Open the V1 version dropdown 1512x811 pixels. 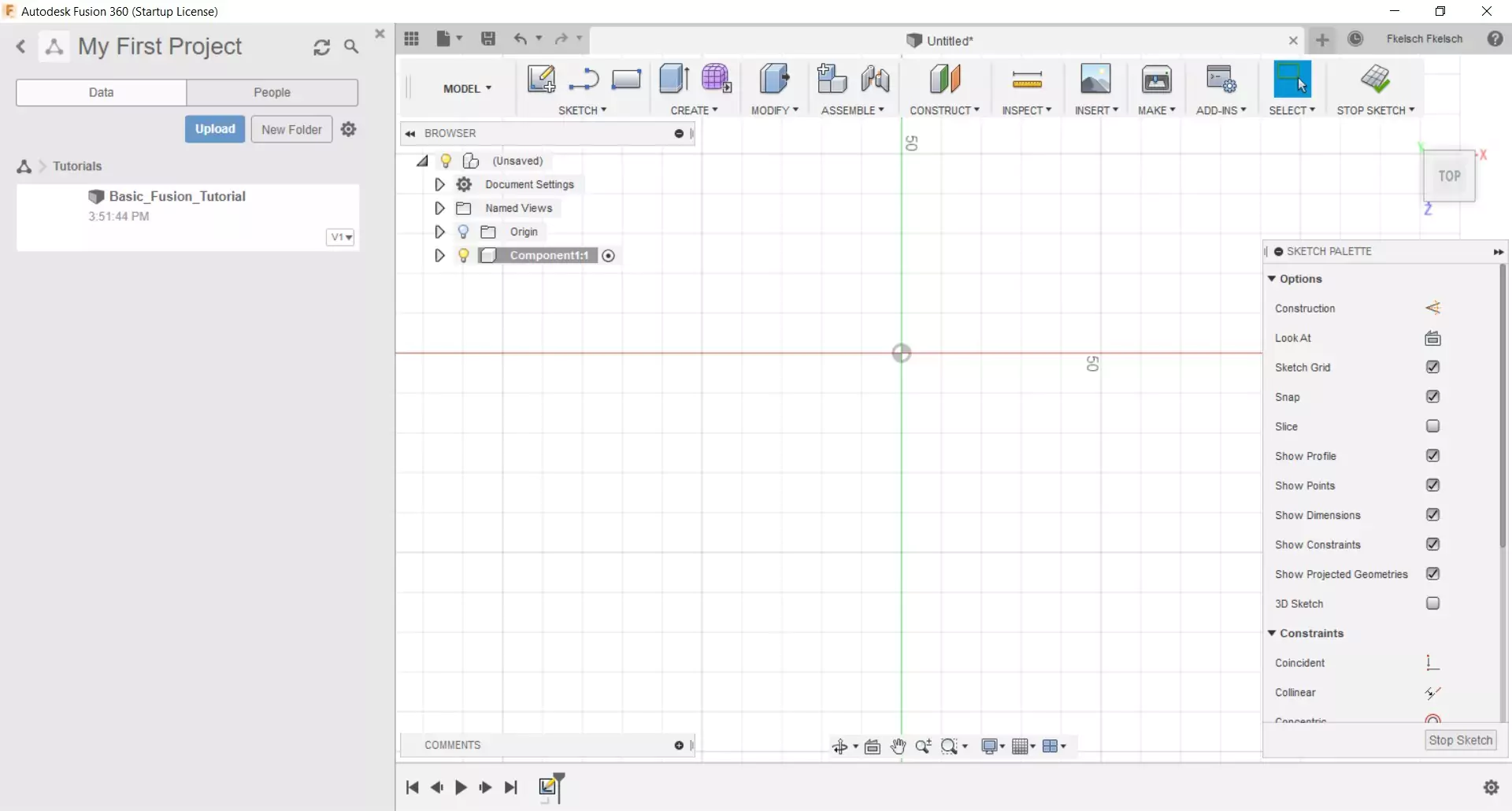point(340,237)
